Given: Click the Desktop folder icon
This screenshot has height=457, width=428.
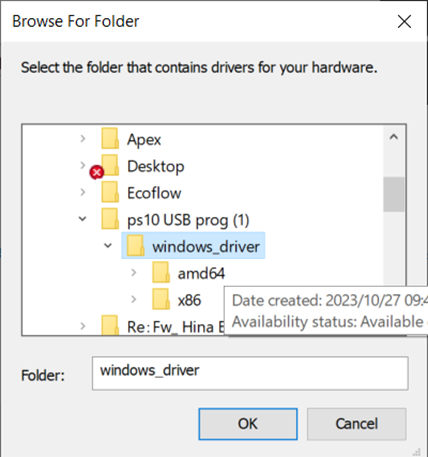Looking at the screenshot, I should click(111, 165).
